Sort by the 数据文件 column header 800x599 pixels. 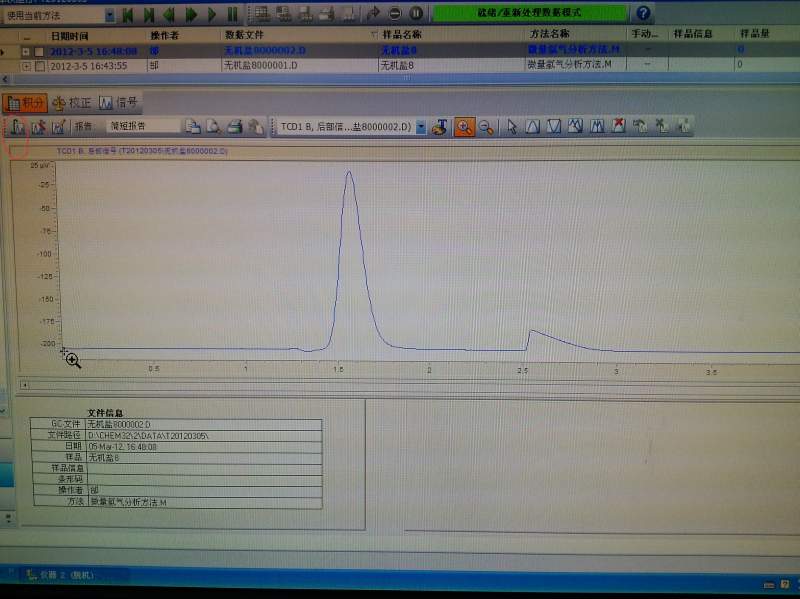coord(244,35)
